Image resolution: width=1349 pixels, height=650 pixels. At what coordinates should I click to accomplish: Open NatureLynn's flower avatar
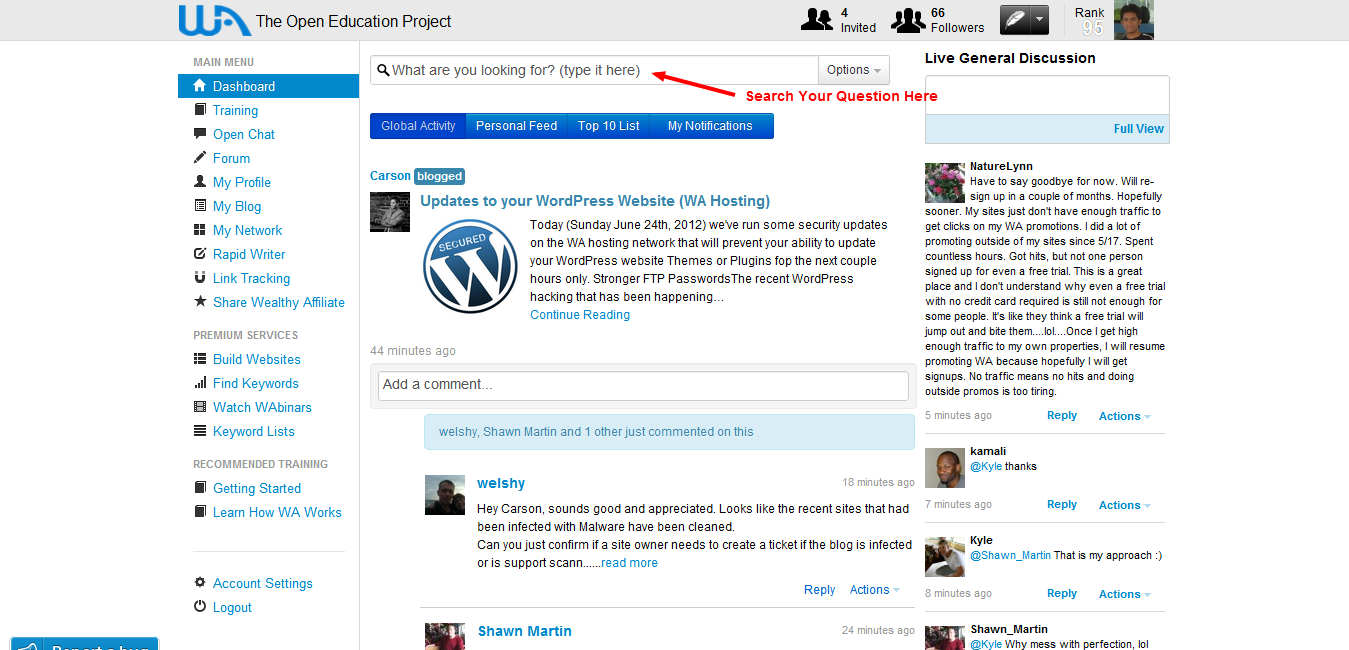click(x=945, y=183)
